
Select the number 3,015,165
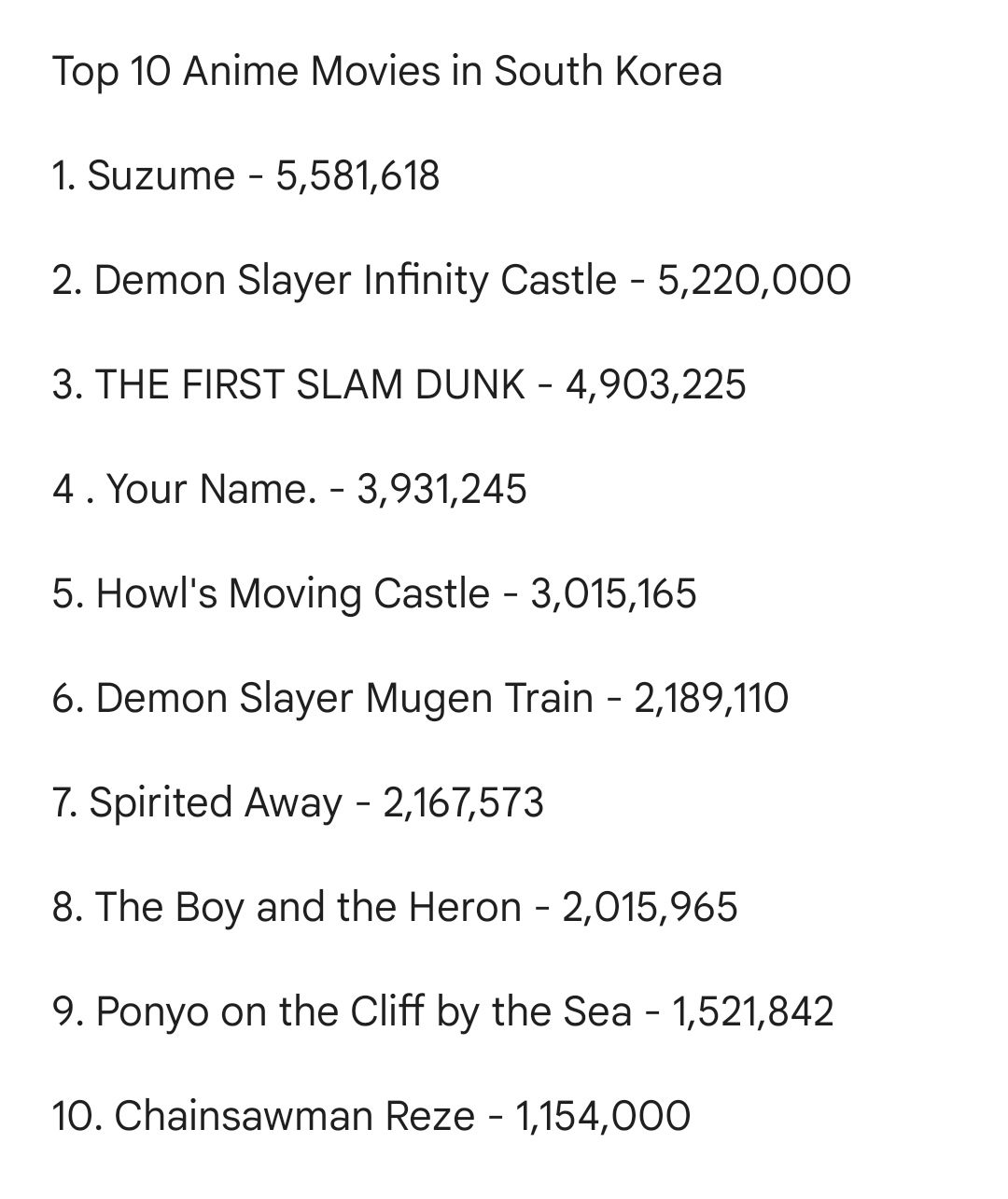(x=613, y=594)
